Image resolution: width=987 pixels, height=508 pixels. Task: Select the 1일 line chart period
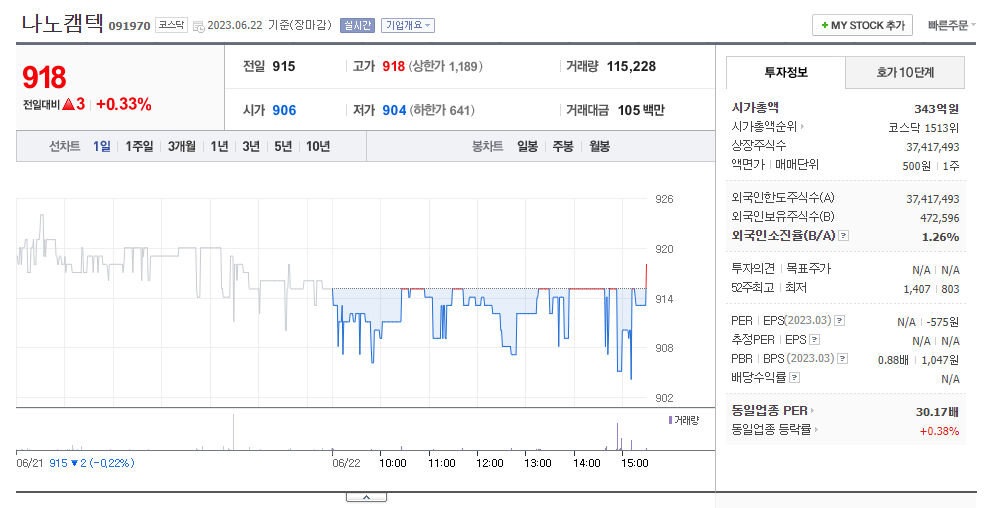101,146
